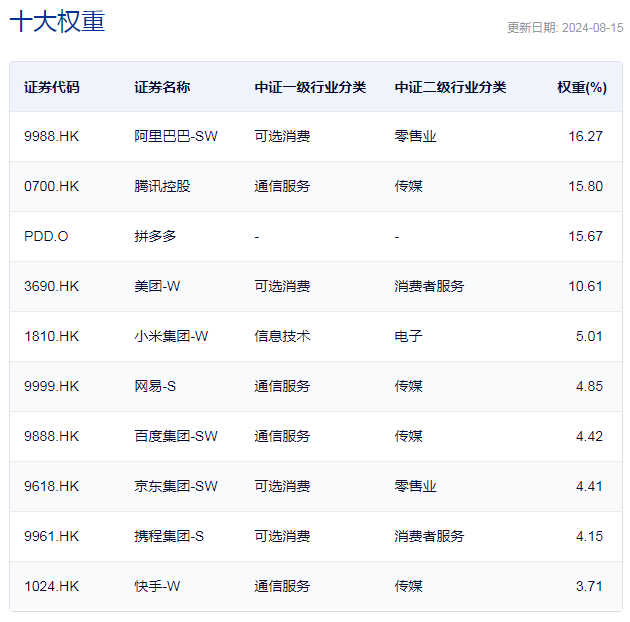The image size is (630, 622).
Task: Click 可选消费 in the 京东集团-SW row
Action: coord(282,487)
